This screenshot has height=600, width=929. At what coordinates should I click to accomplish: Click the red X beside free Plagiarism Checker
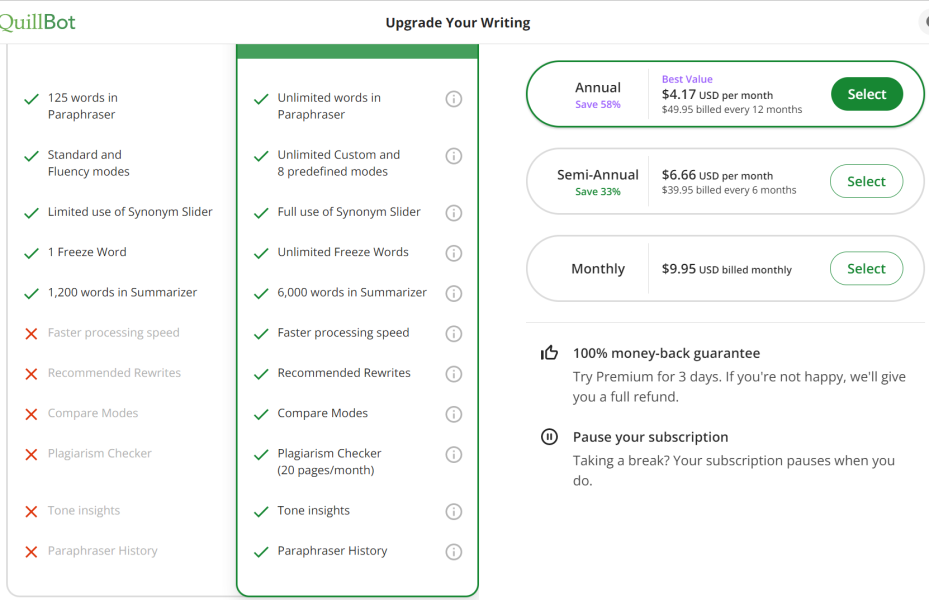(31, 455)
